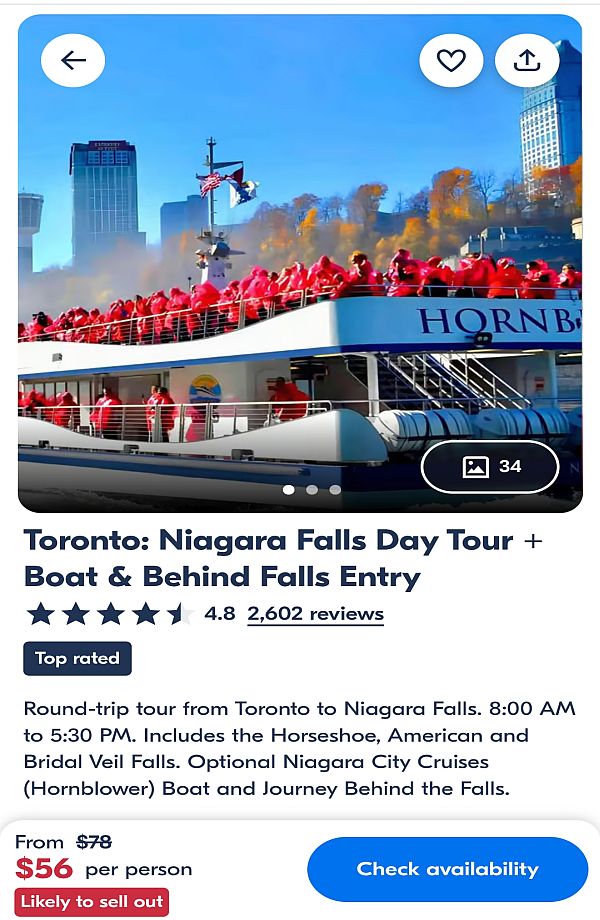
Task: Click the crossed-out $78 original price
Action: coord(94,842)
